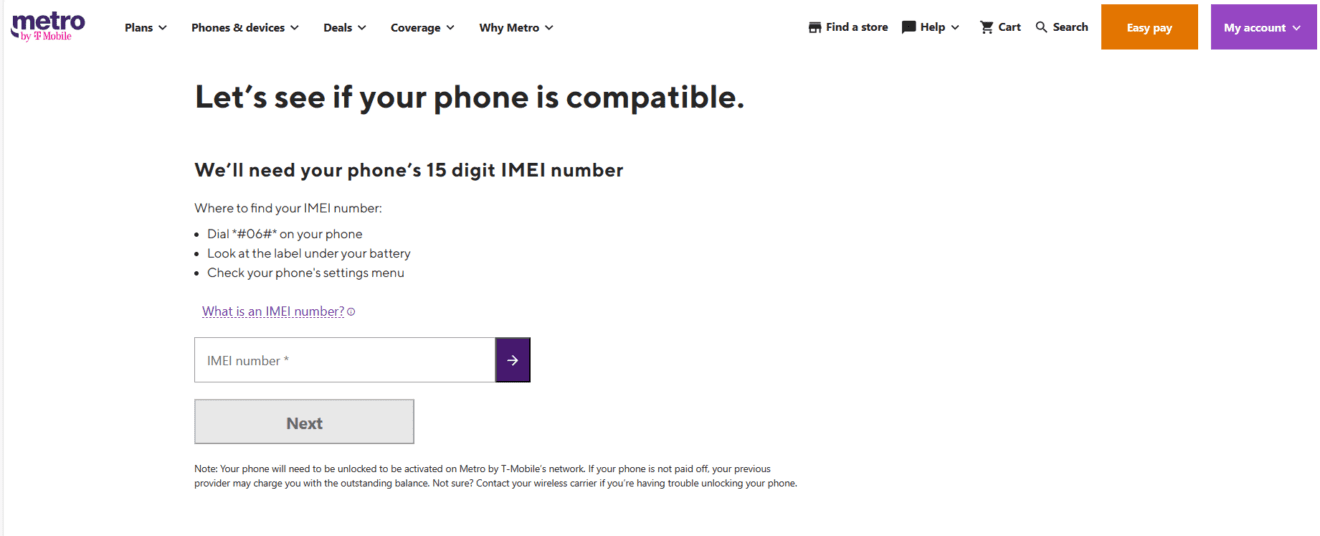
Task: Open the "What is an IMEI number?" link
Action: click(273, 312)
